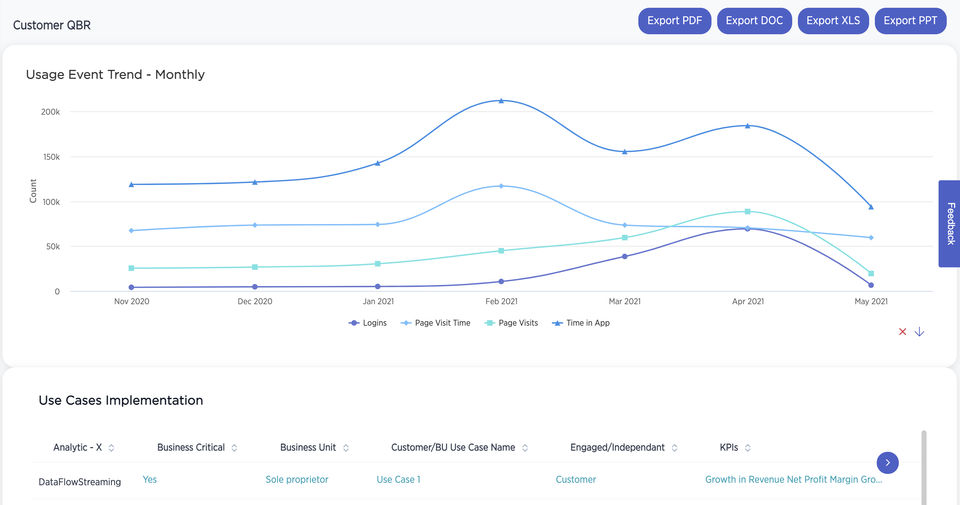The width and height of the screenshot is (960, 505).
Task: Click the DataFlowStreaming cell
Action: click(x=80, y=482)
